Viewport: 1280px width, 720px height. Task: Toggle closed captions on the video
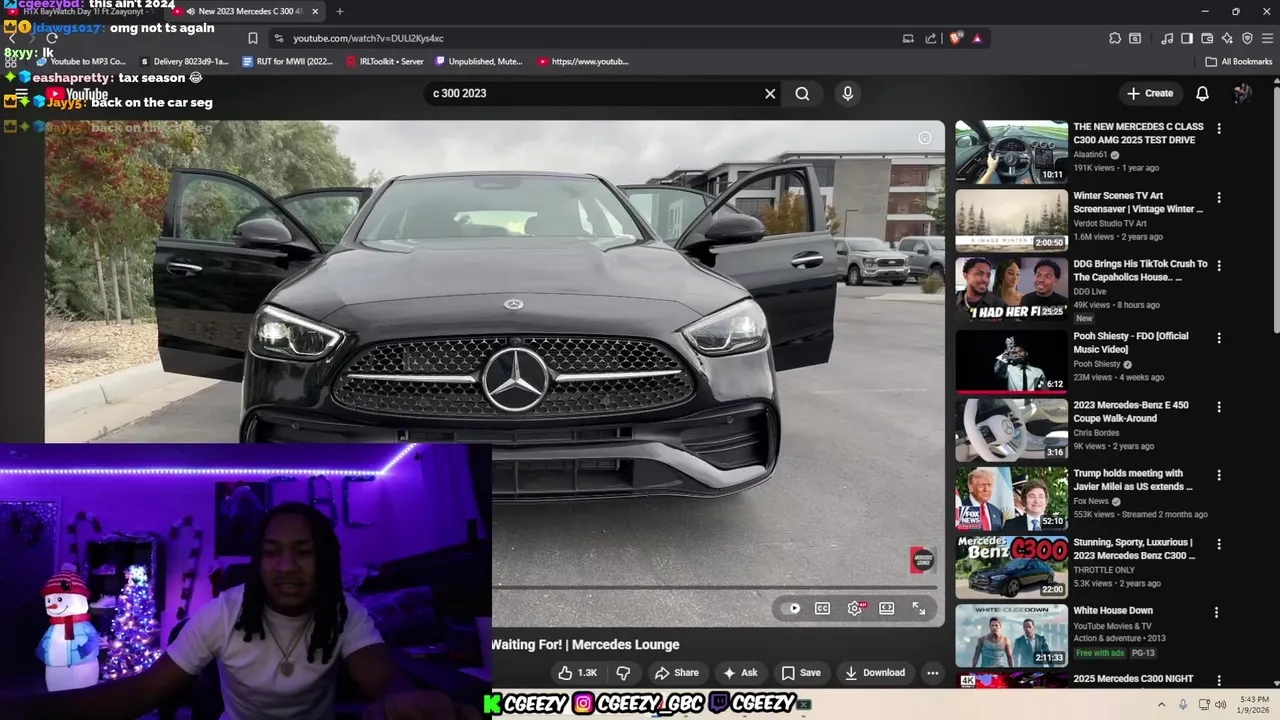click(x=822, y=608)
